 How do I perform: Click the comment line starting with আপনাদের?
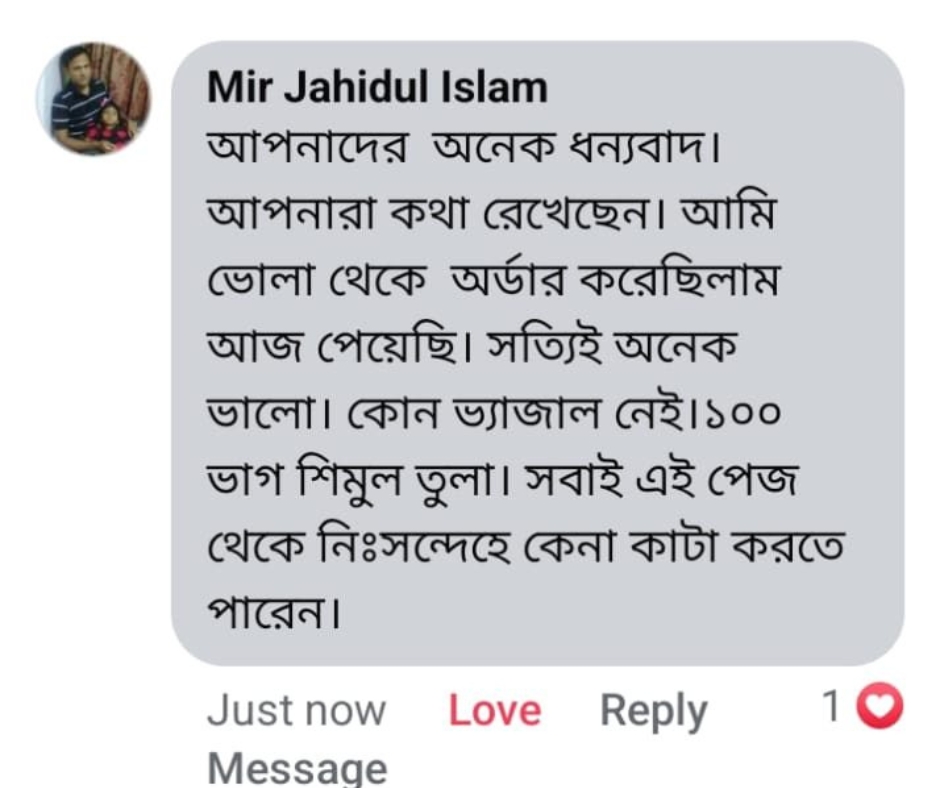[464, 151]
